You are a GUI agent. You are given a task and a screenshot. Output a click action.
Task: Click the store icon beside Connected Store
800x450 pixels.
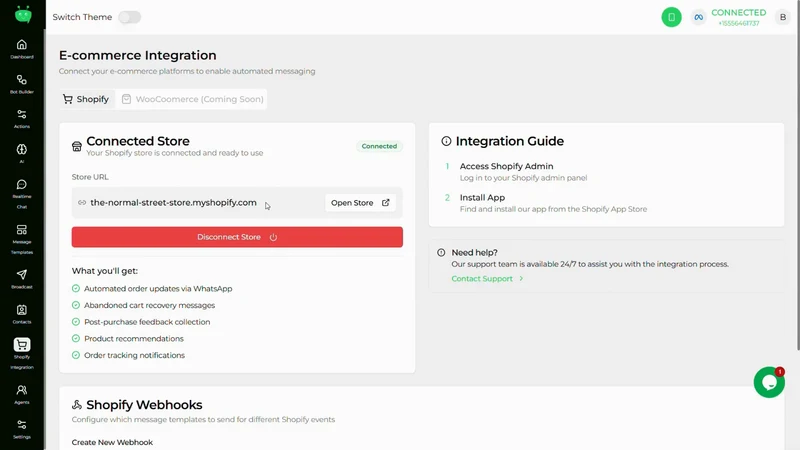77,146
